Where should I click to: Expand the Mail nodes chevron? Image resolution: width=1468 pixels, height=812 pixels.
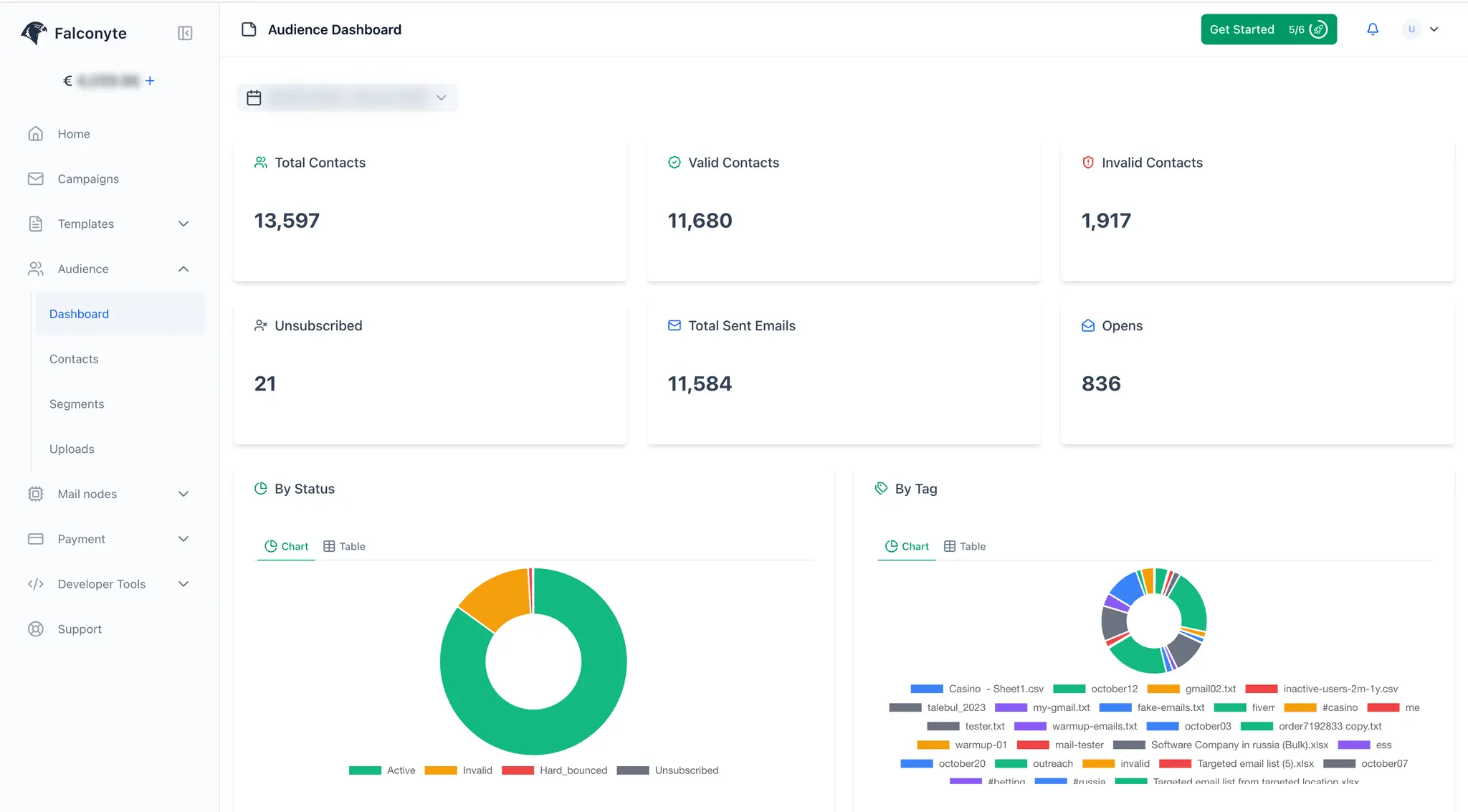183,494
